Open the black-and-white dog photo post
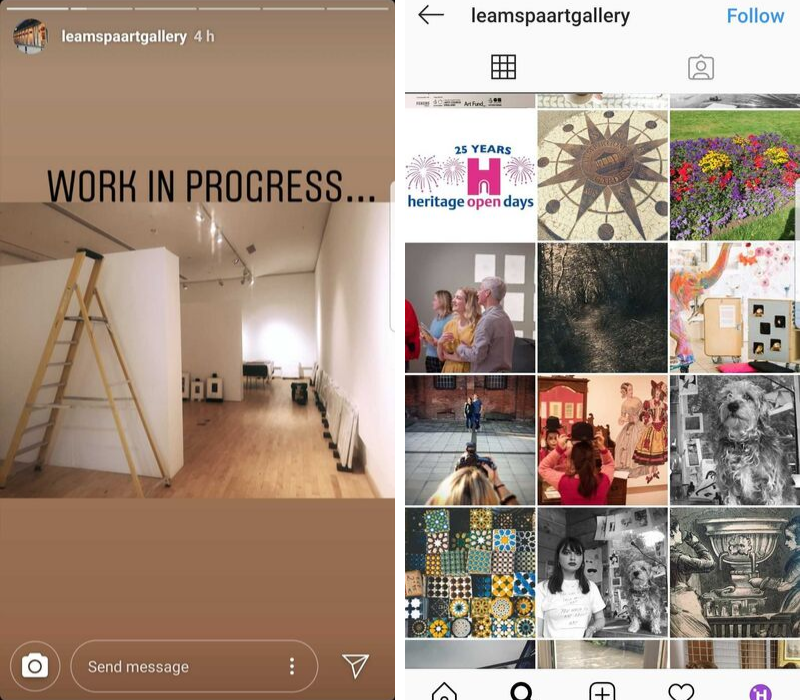 click(x=735, y=440)
